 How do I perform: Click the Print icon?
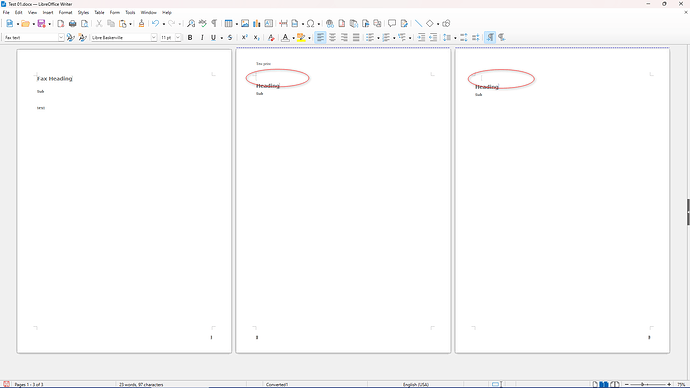(x=73, y=24)
